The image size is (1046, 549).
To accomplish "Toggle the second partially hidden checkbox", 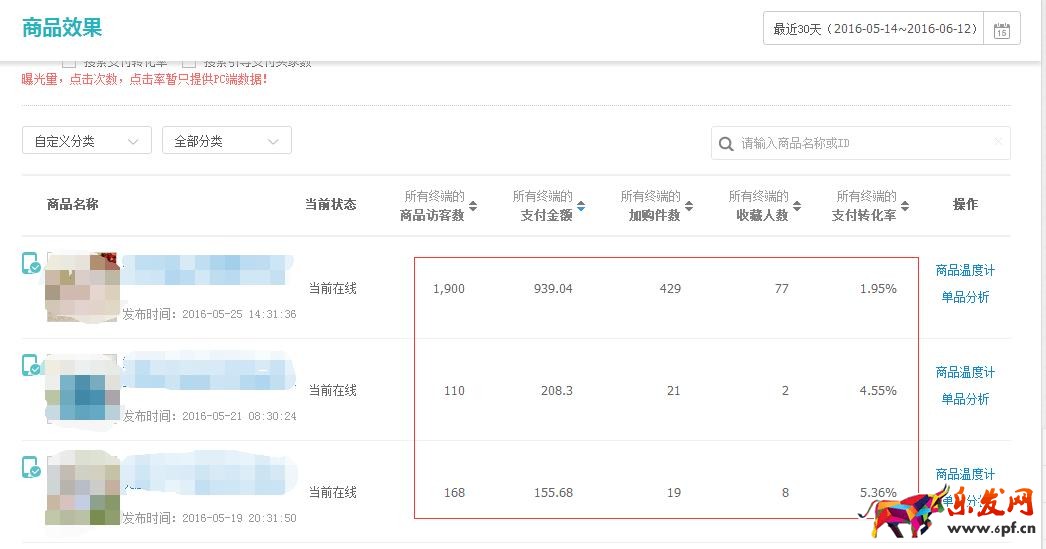I will tap(189, 63).
